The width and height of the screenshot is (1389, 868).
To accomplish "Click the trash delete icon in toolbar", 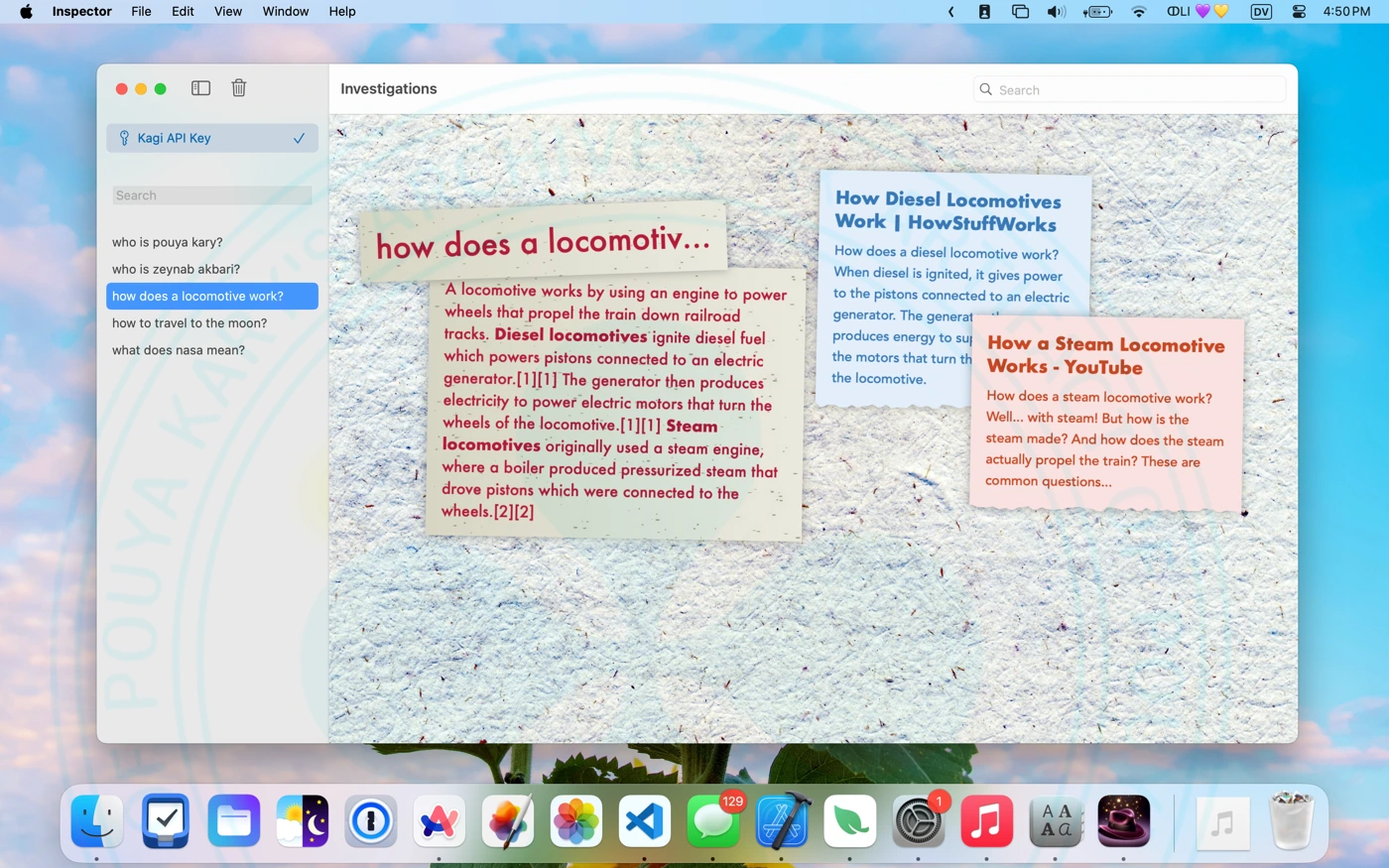I will pos(239,88).
